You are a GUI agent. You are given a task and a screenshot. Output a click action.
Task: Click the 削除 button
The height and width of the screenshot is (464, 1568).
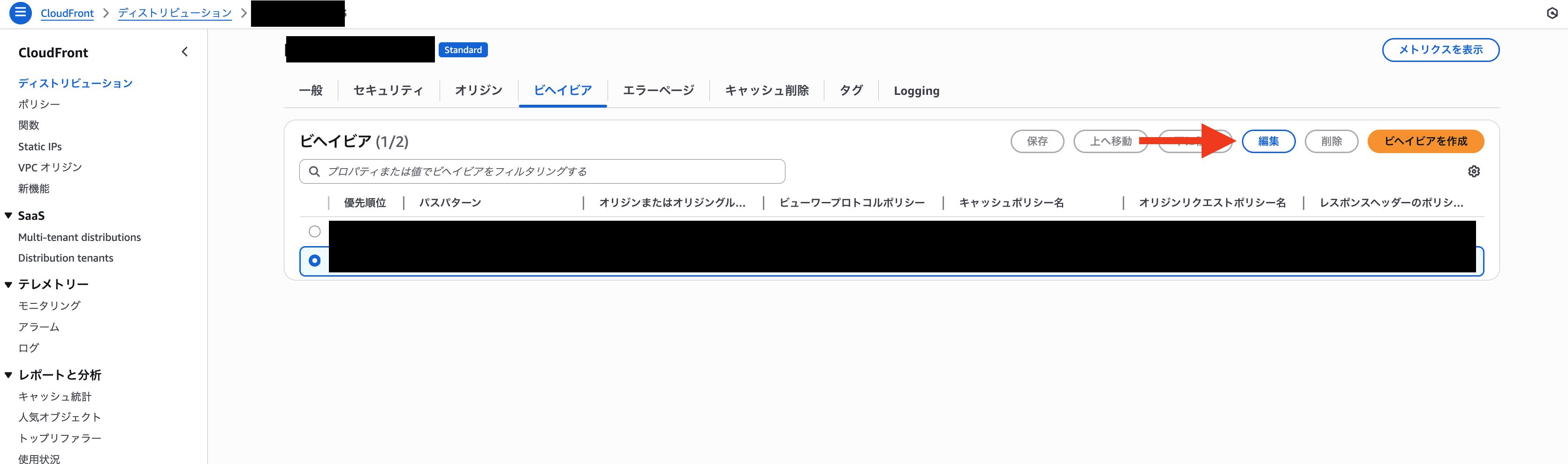[x=1331, y=141]
